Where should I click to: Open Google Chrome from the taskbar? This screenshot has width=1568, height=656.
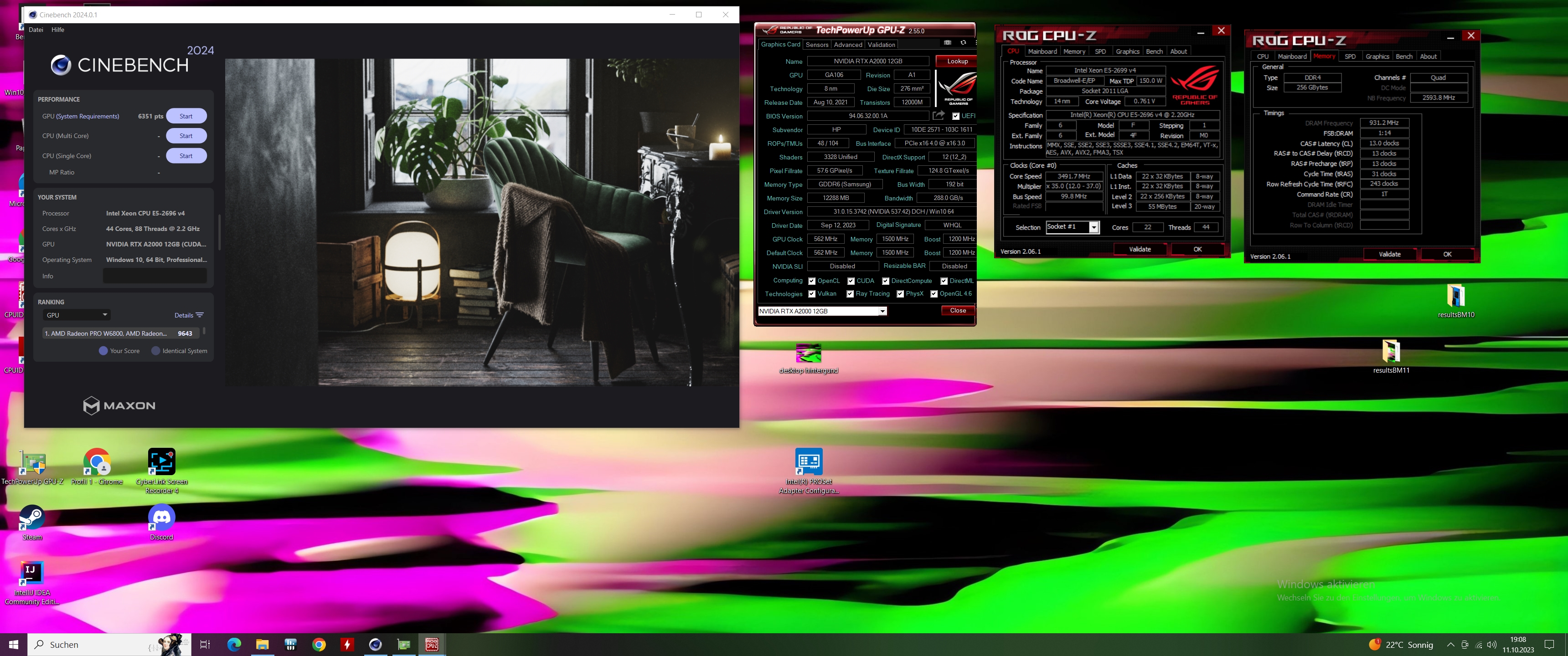319,645
